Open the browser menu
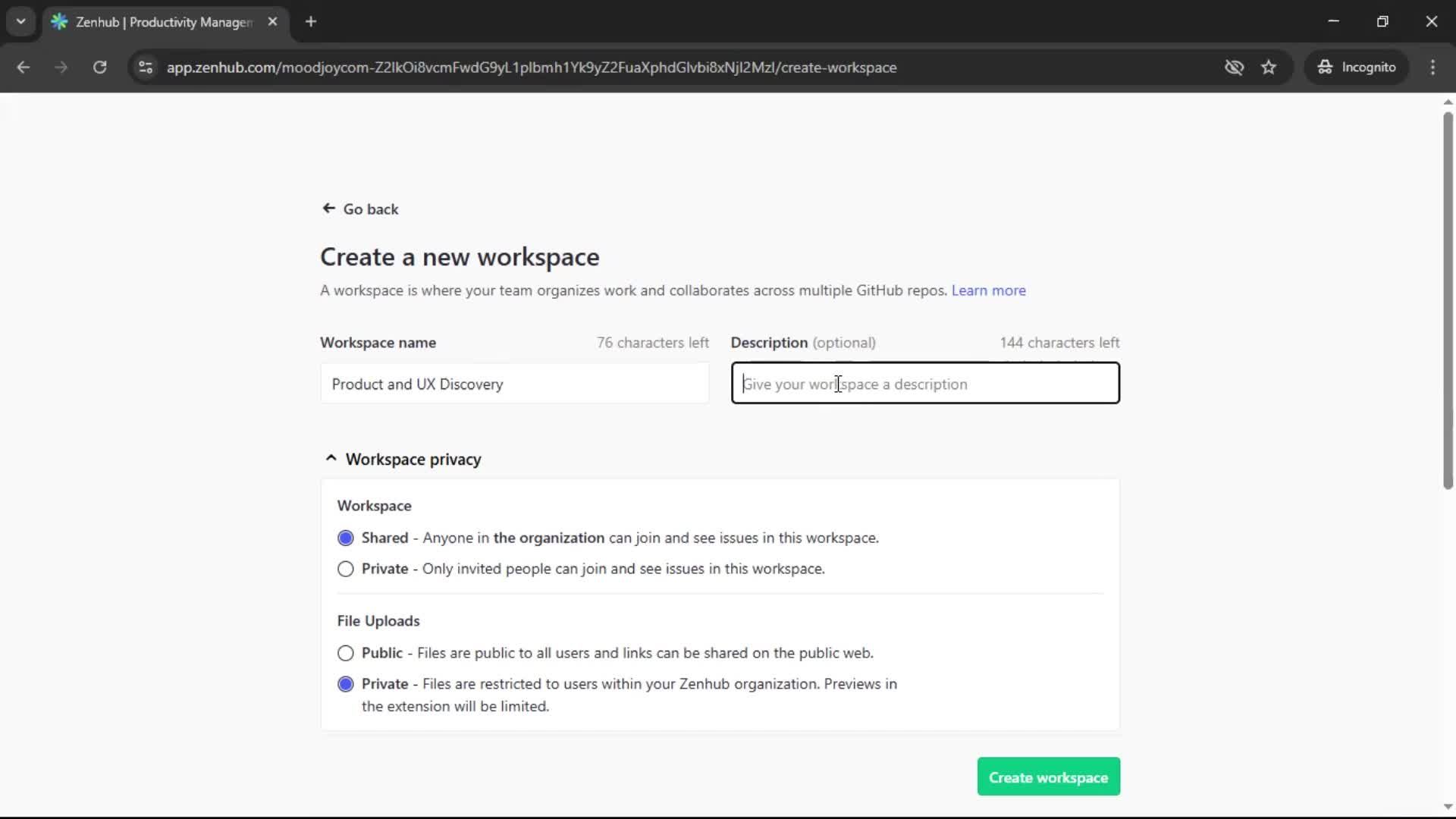 (1433, 67)
